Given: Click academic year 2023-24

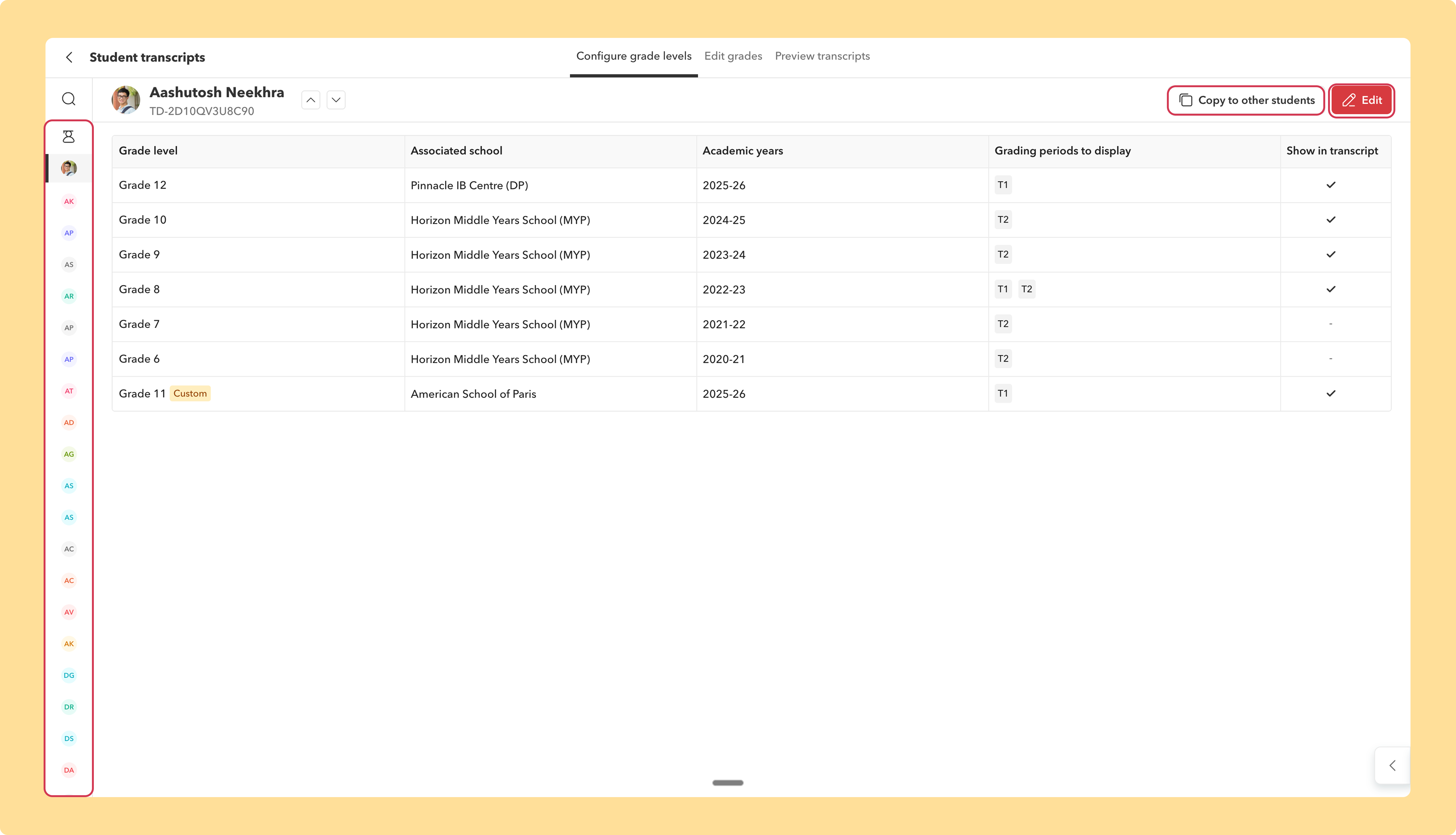Looking at the screenshot, I should (x=724, y=255).
